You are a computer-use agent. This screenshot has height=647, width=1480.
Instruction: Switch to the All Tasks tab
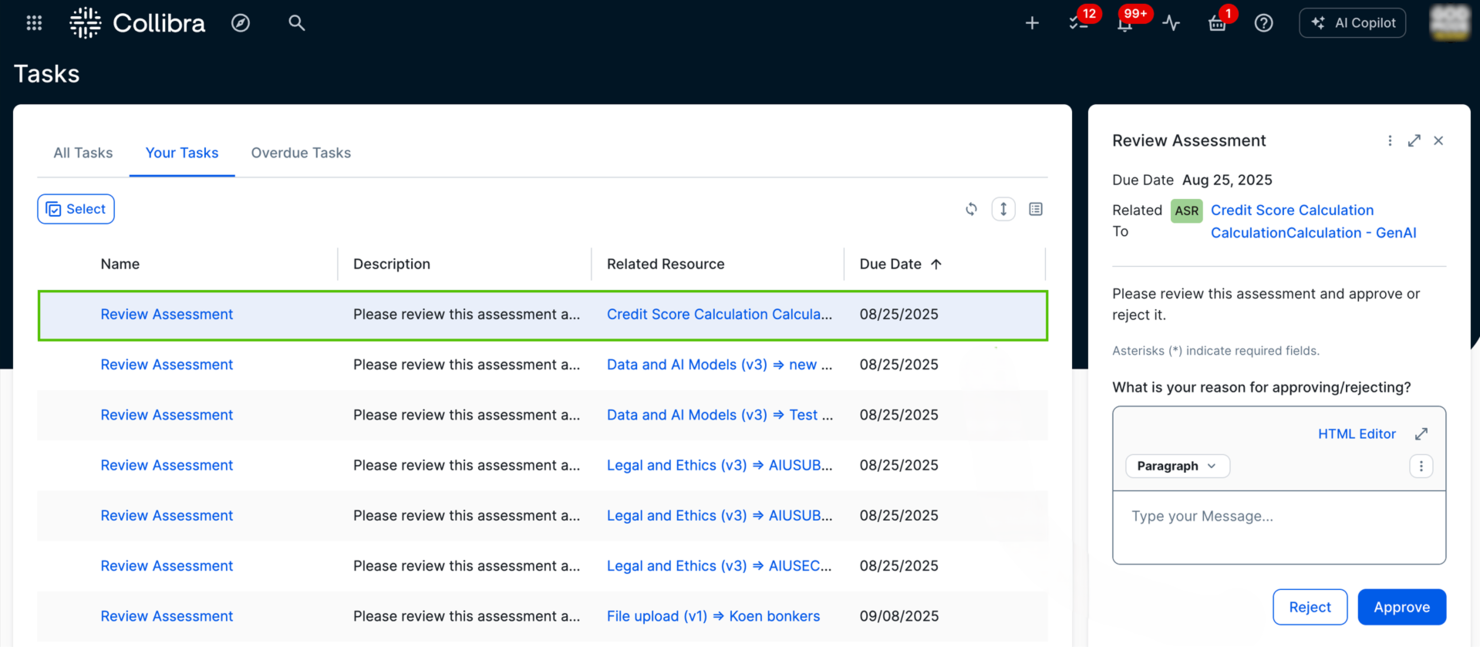coord(82,152)
